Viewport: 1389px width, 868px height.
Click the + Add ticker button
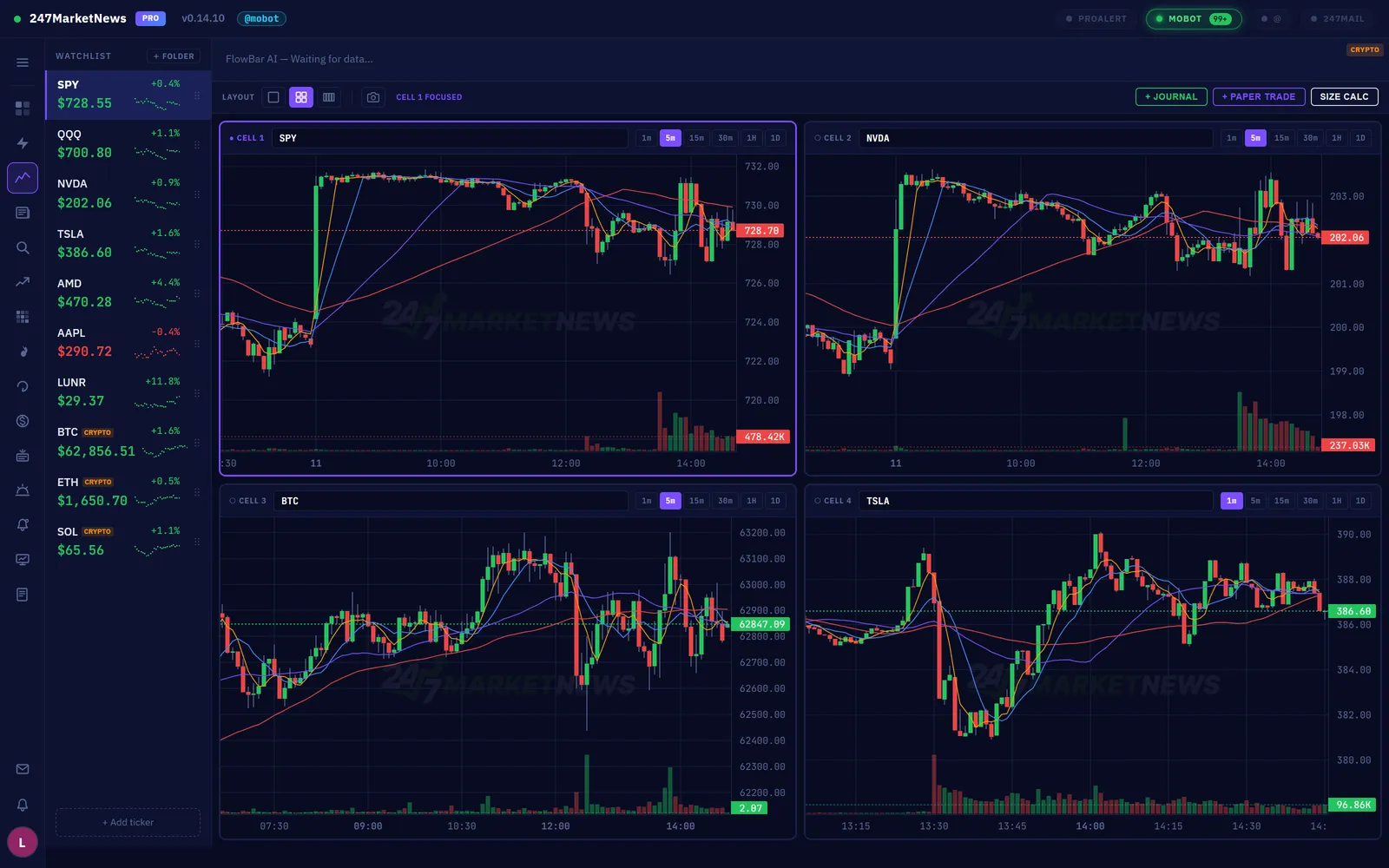(128, 822)
